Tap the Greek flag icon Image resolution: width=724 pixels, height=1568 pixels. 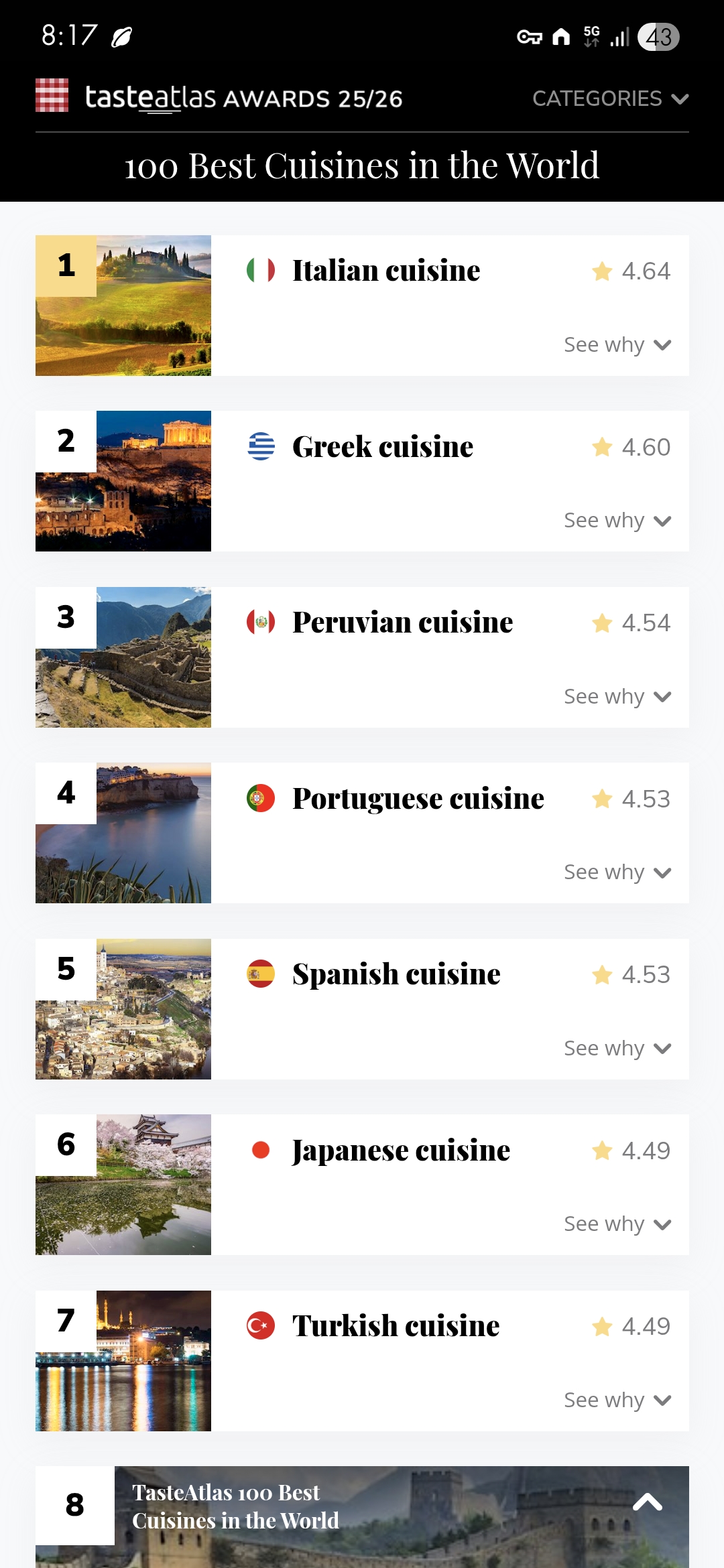point(261,446)
